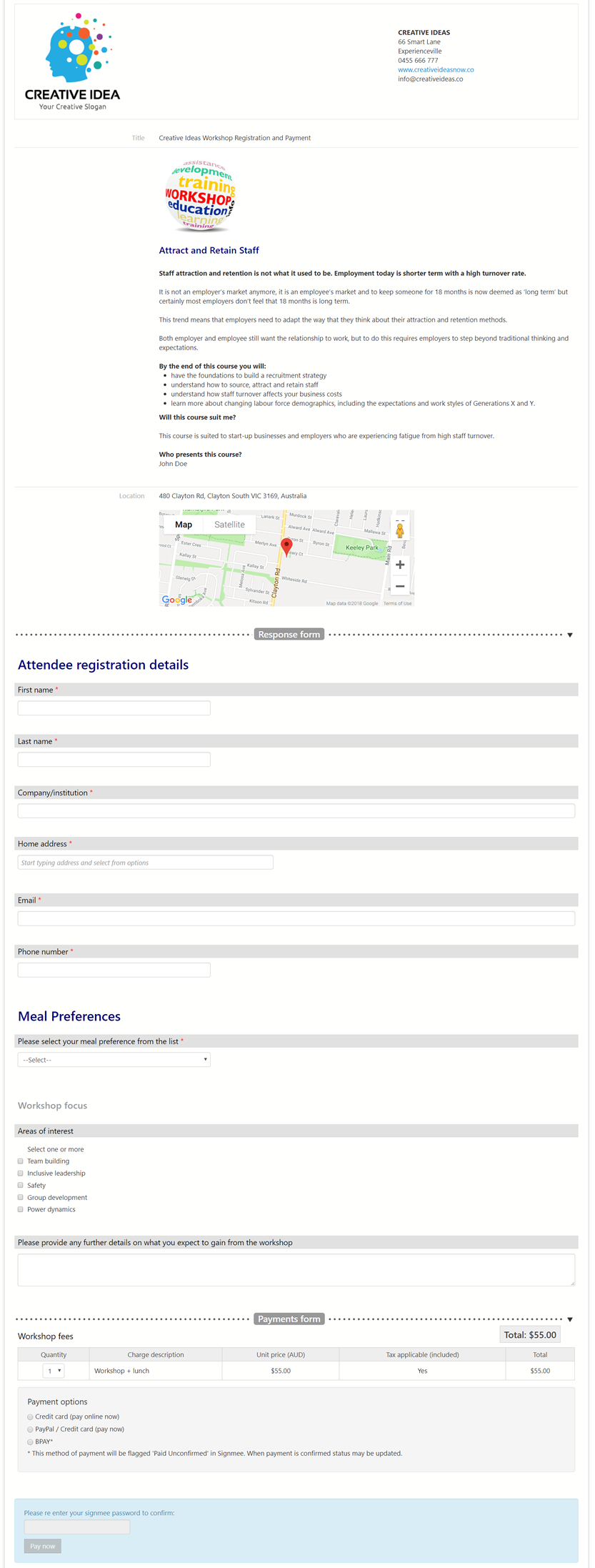Image resolution: width=595 pixels, height=1568 pixels.
Task: Click the 480 Clayton Rd address text
Action: [233, 496]
